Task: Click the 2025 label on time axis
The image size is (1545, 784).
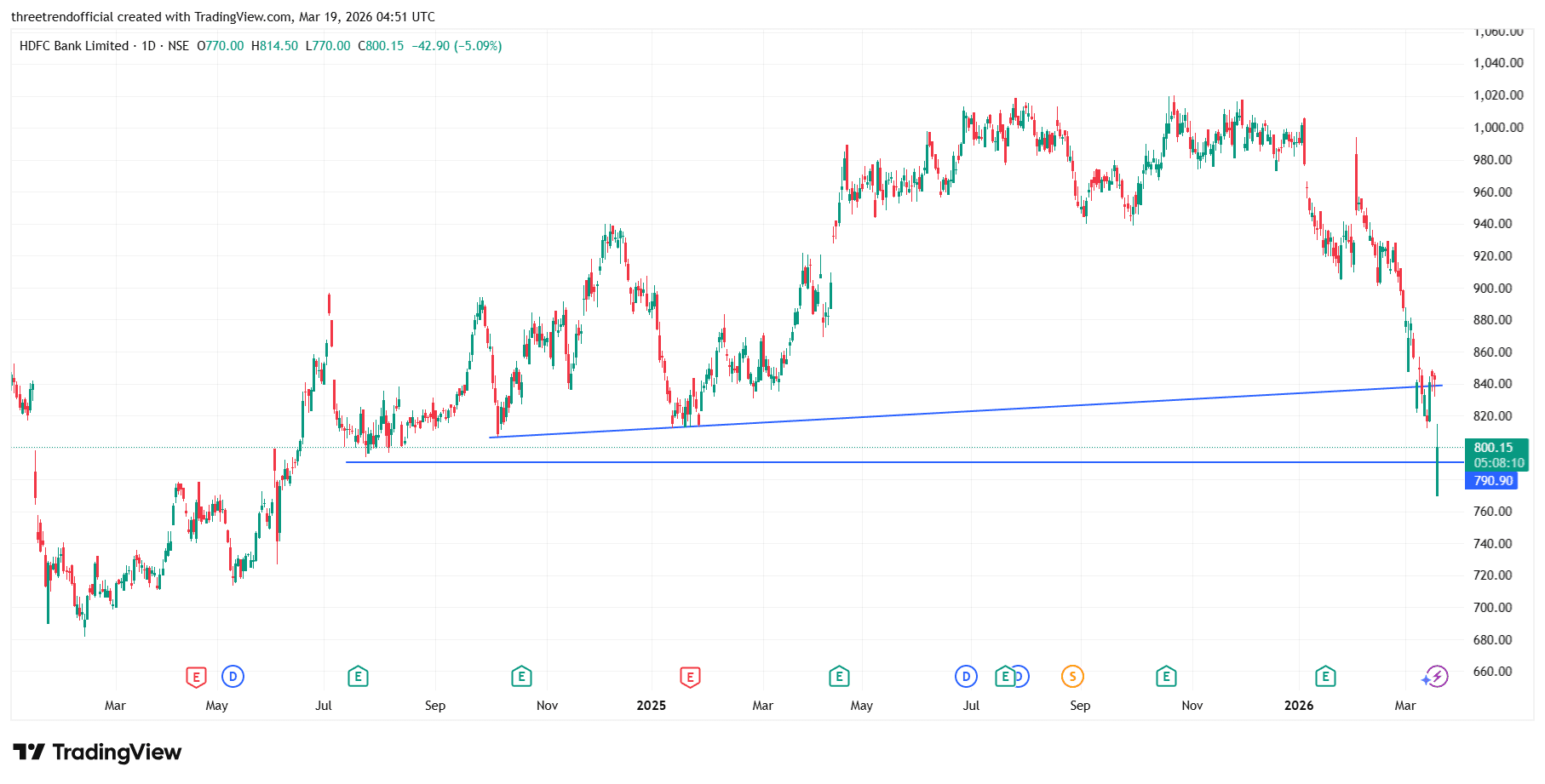Action: [652, 706]
